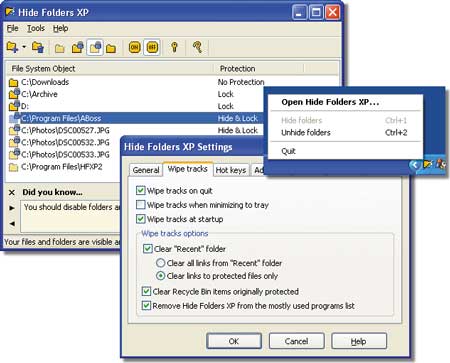Select Clear all links from "Recent" folder
Viewport: 450px width, 363px height.
click(x=161, y=263)
